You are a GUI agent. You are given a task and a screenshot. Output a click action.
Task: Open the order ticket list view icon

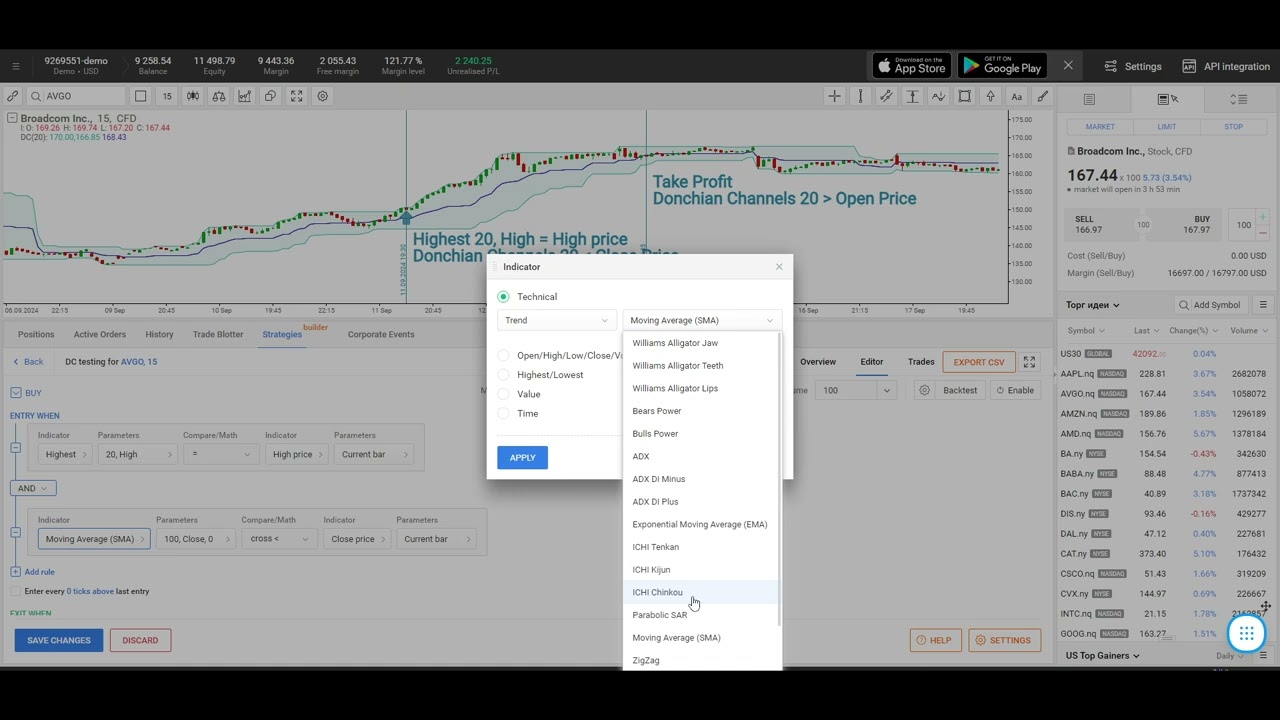[1089, 99]
